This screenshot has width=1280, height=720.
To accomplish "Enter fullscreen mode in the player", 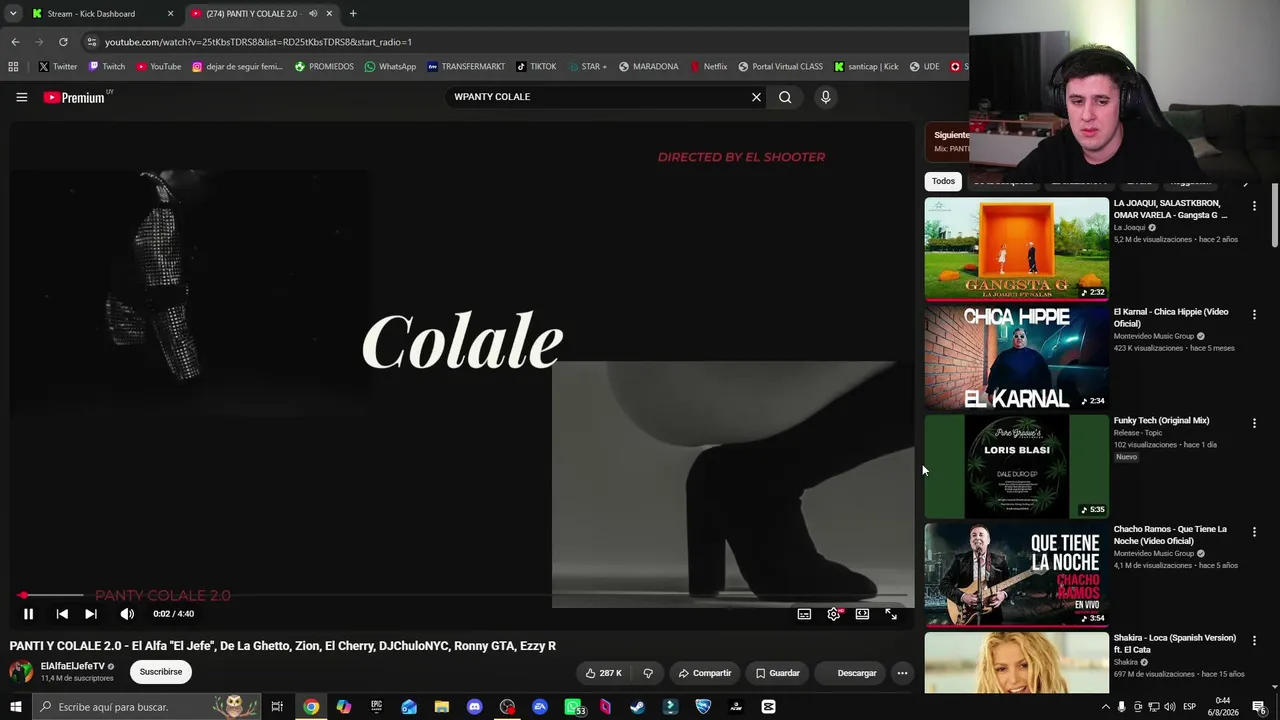I will 891,614.
